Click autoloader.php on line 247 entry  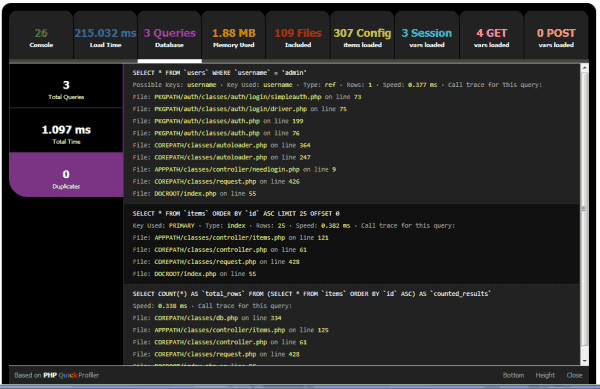[x=222, y=157]
